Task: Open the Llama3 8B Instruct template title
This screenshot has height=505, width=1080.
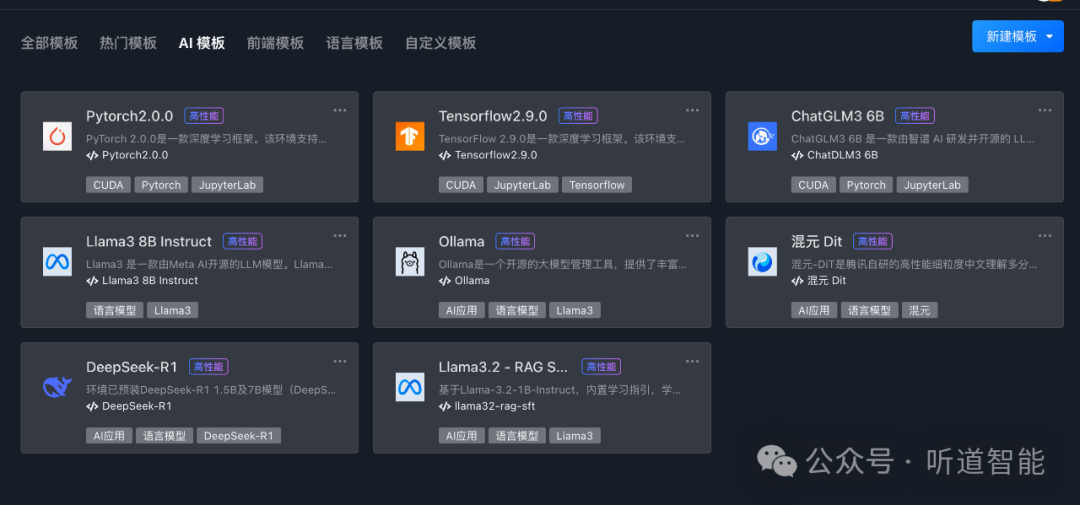Action: tap(149, 241)
